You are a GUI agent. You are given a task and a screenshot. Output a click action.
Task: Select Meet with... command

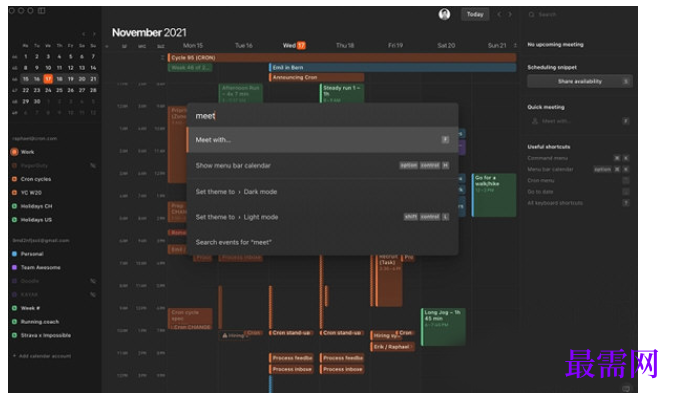tap(323, 139)
